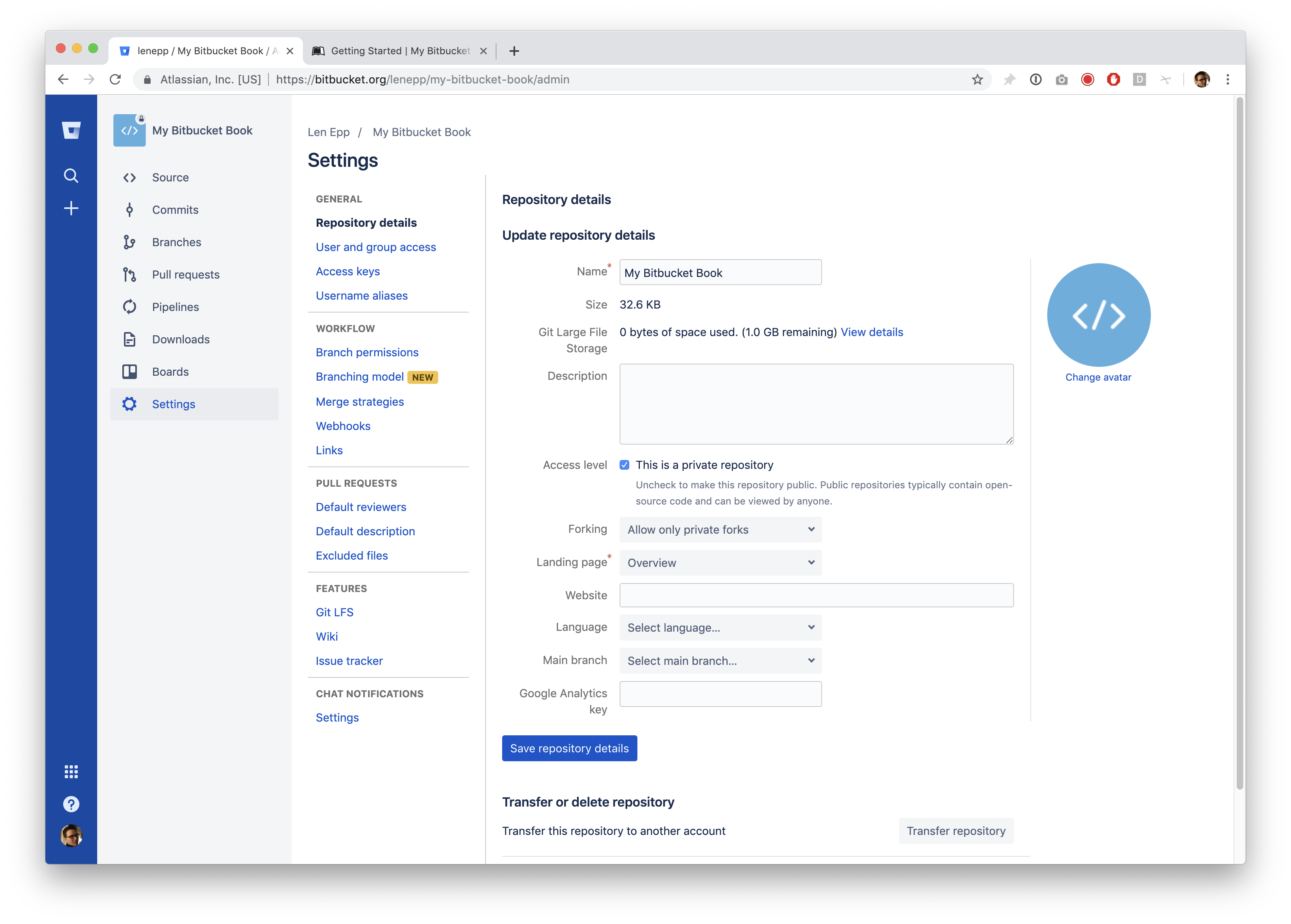The height and width of the screenshot is (924, 1291).
Task: Open Chrome three-dot menu
Action: [x=1228, y=80]
